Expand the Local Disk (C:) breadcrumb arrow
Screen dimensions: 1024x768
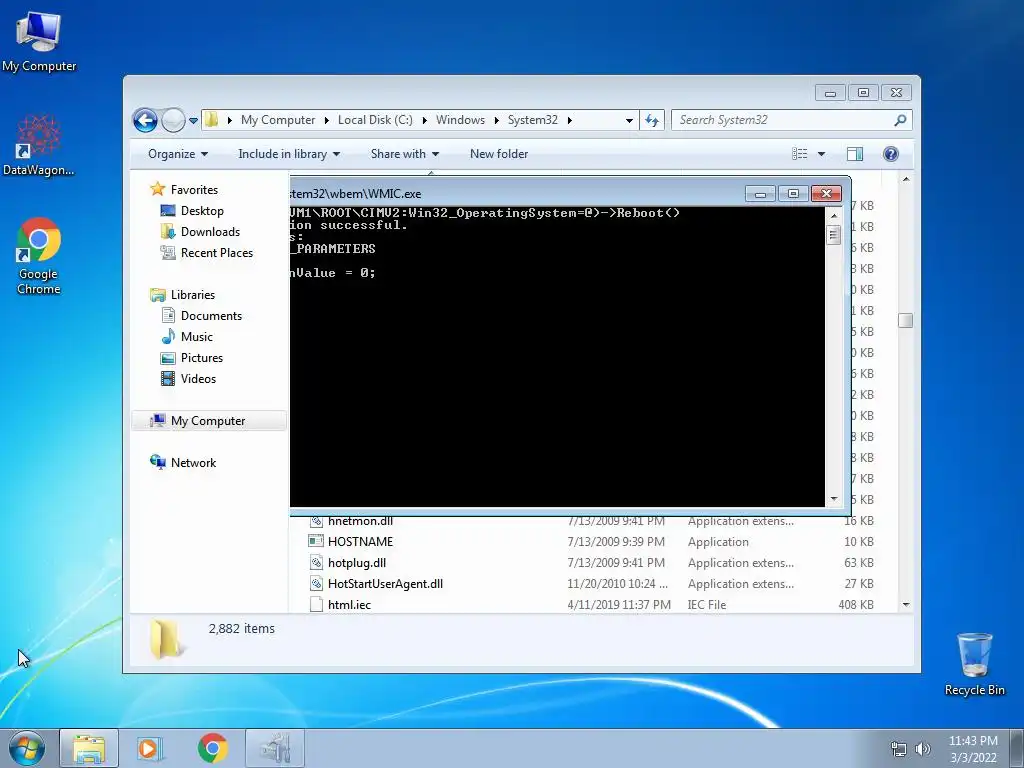(x=424, y=120)
